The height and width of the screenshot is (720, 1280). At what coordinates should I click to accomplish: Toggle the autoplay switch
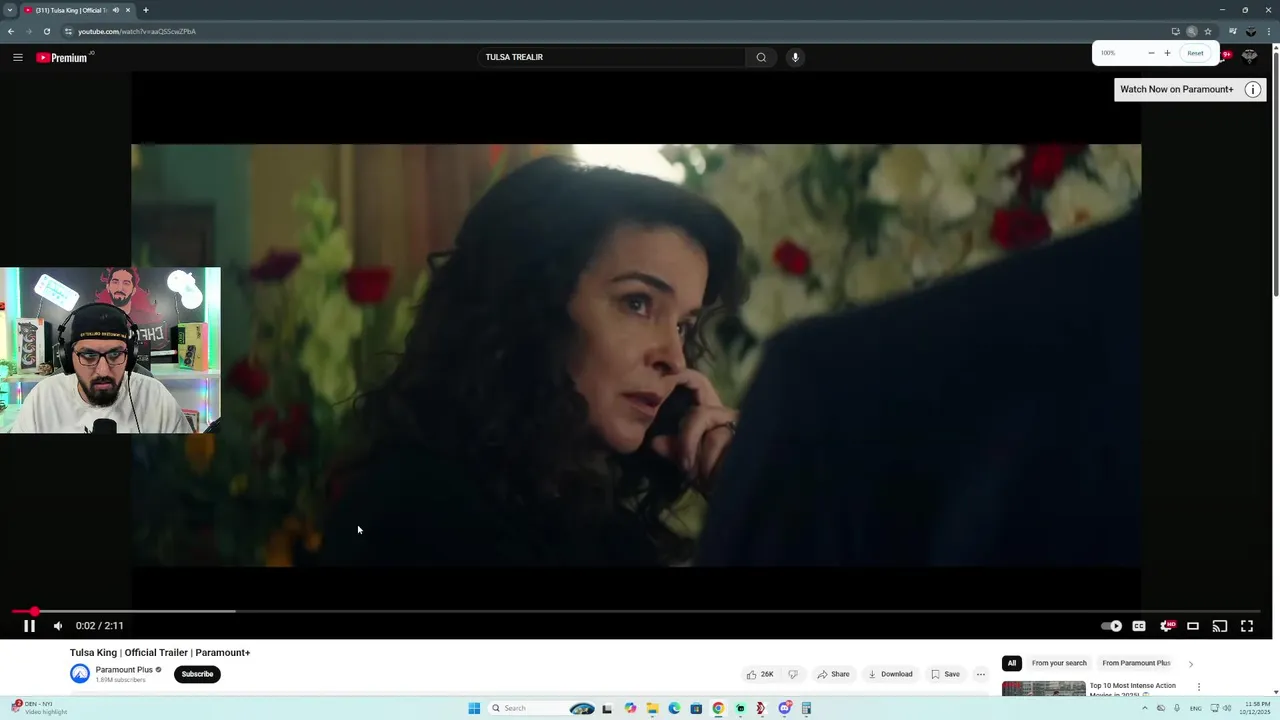1111,626
